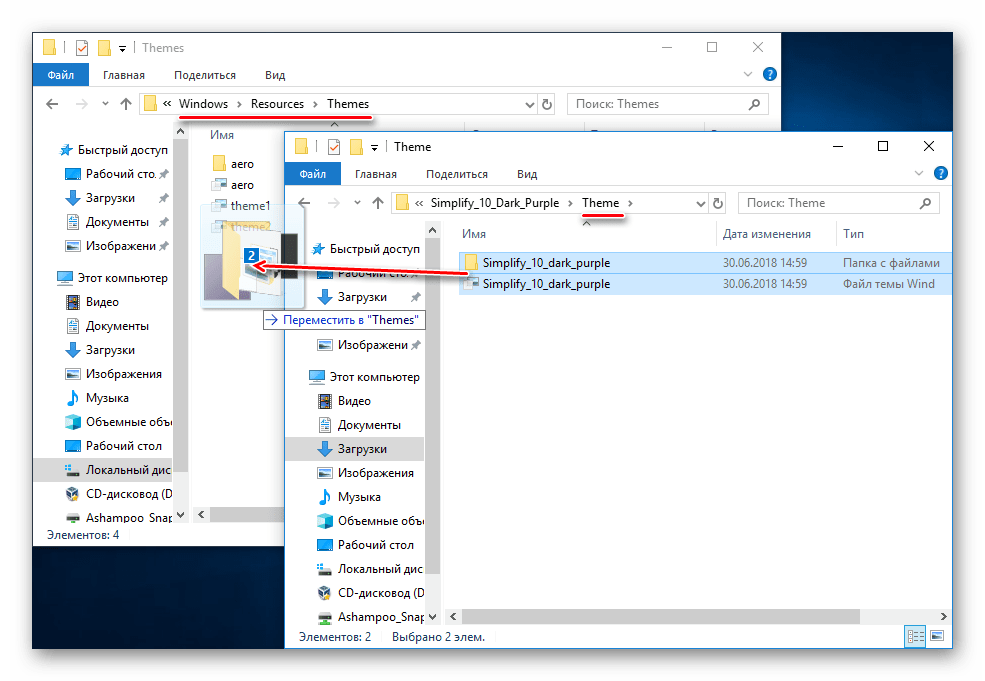Viewport: 985px width, 681px height.
Task: Click the Resources breadcrumb in the address bar
Action: coord(277,104)
